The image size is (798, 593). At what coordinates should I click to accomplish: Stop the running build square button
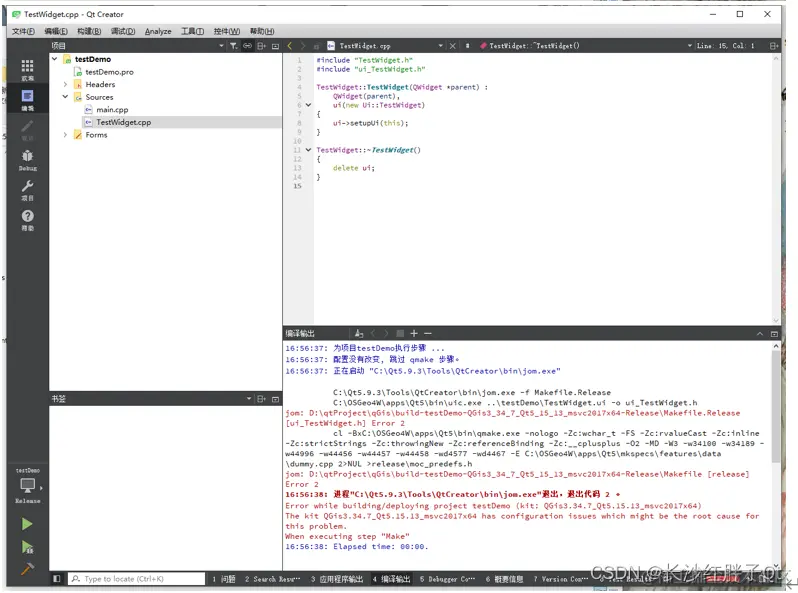(400, 333)
